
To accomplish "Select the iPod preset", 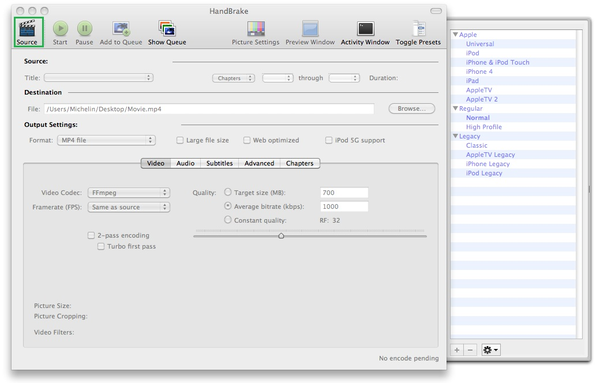I will (x=473, y=53).
